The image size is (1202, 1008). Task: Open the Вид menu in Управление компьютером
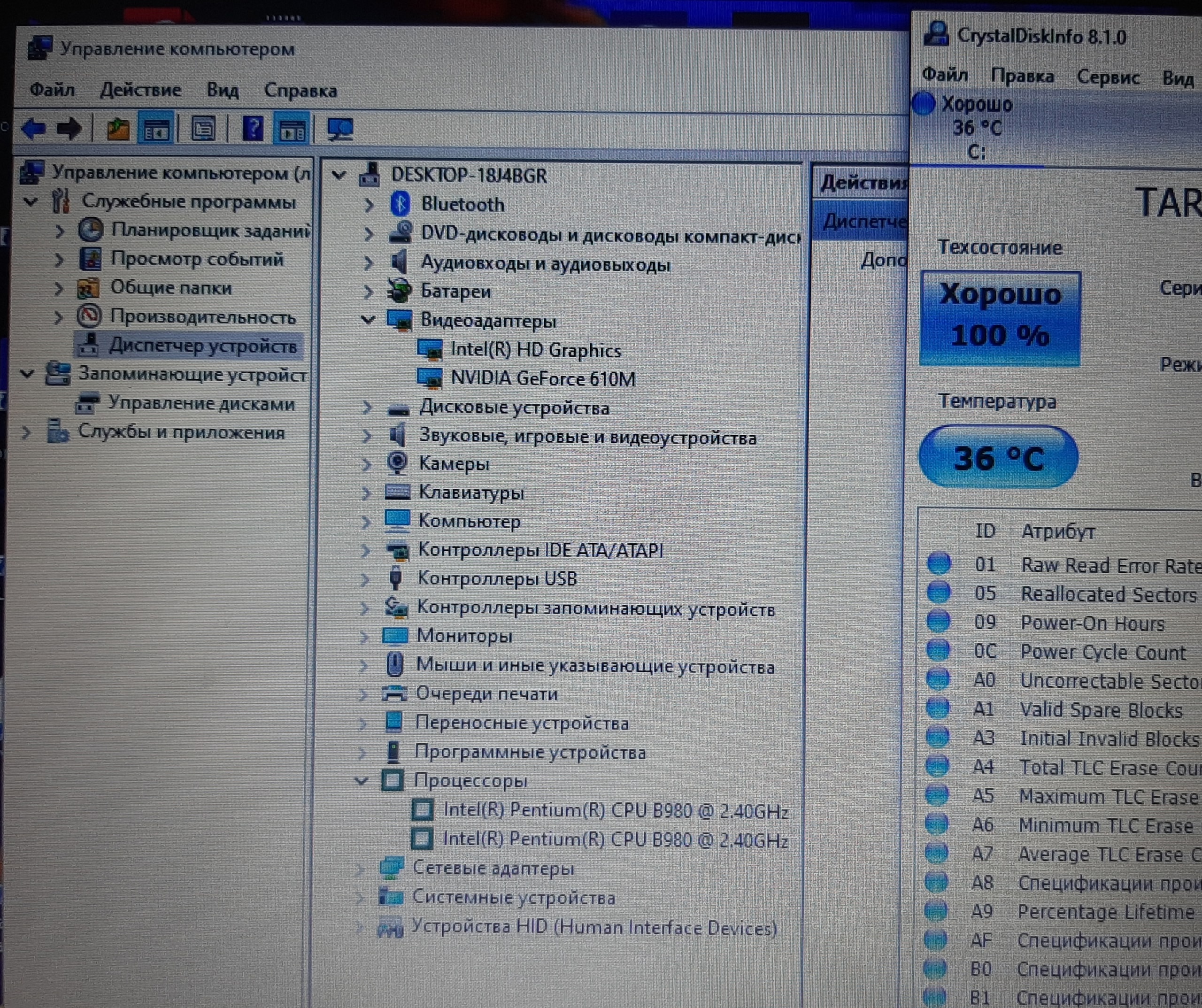tap(223, 90)
